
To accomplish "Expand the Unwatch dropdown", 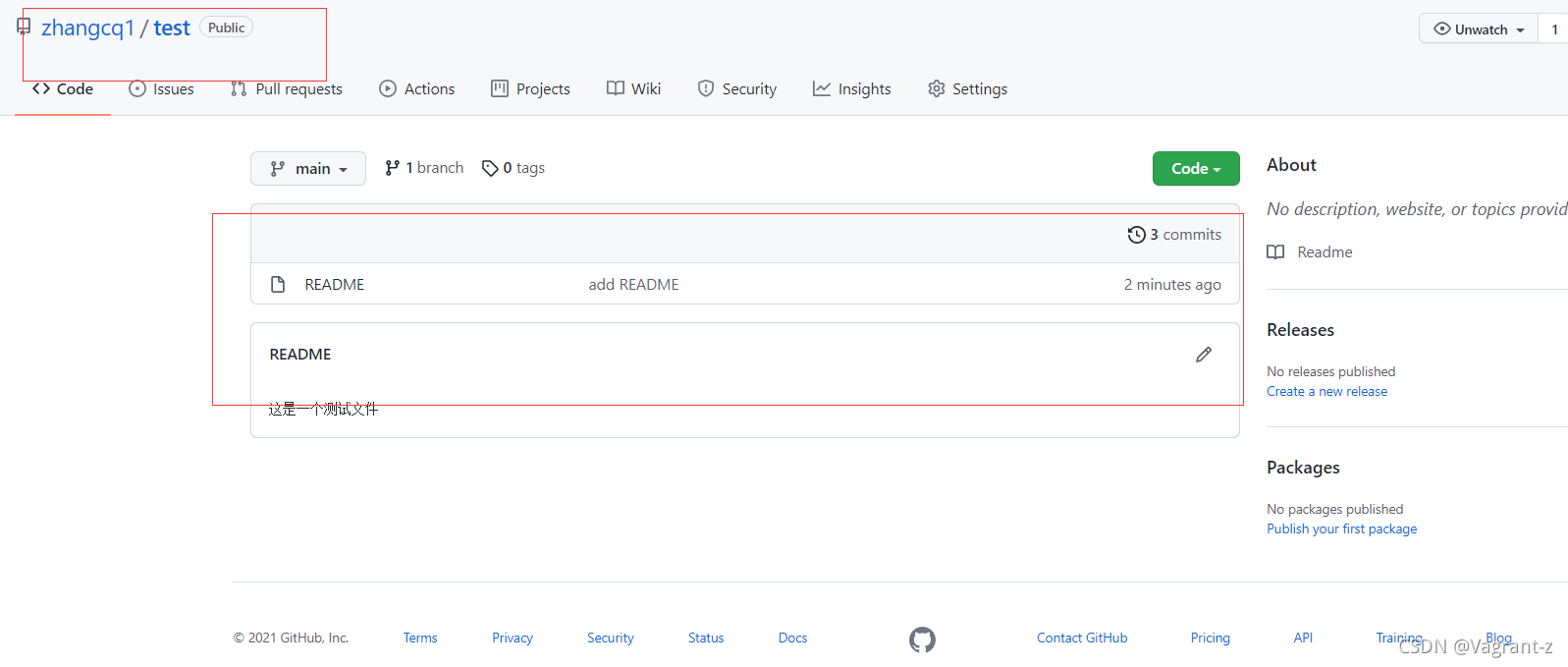I will coord(1479,29).
